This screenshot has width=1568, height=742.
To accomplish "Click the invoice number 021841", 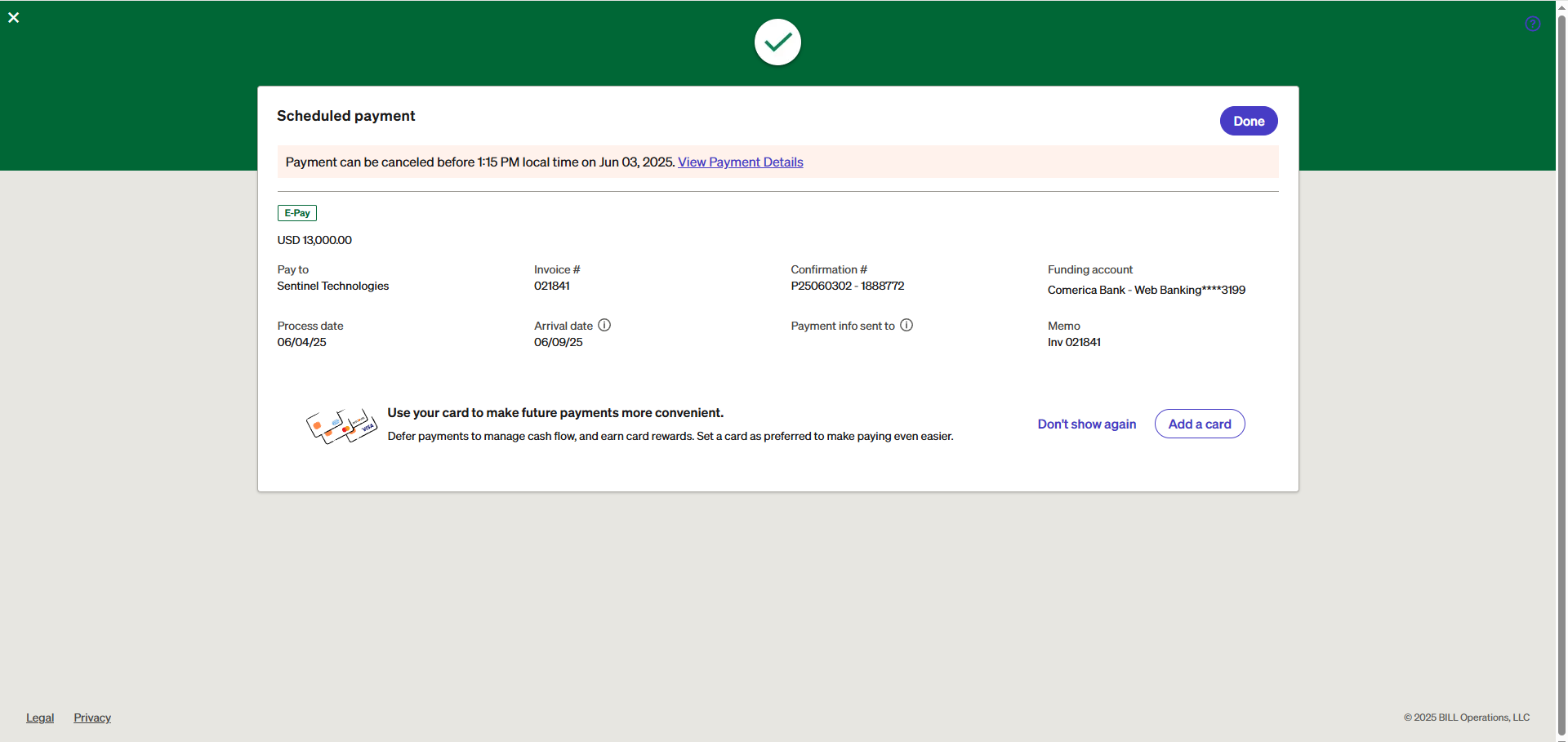I will point(552,287).
